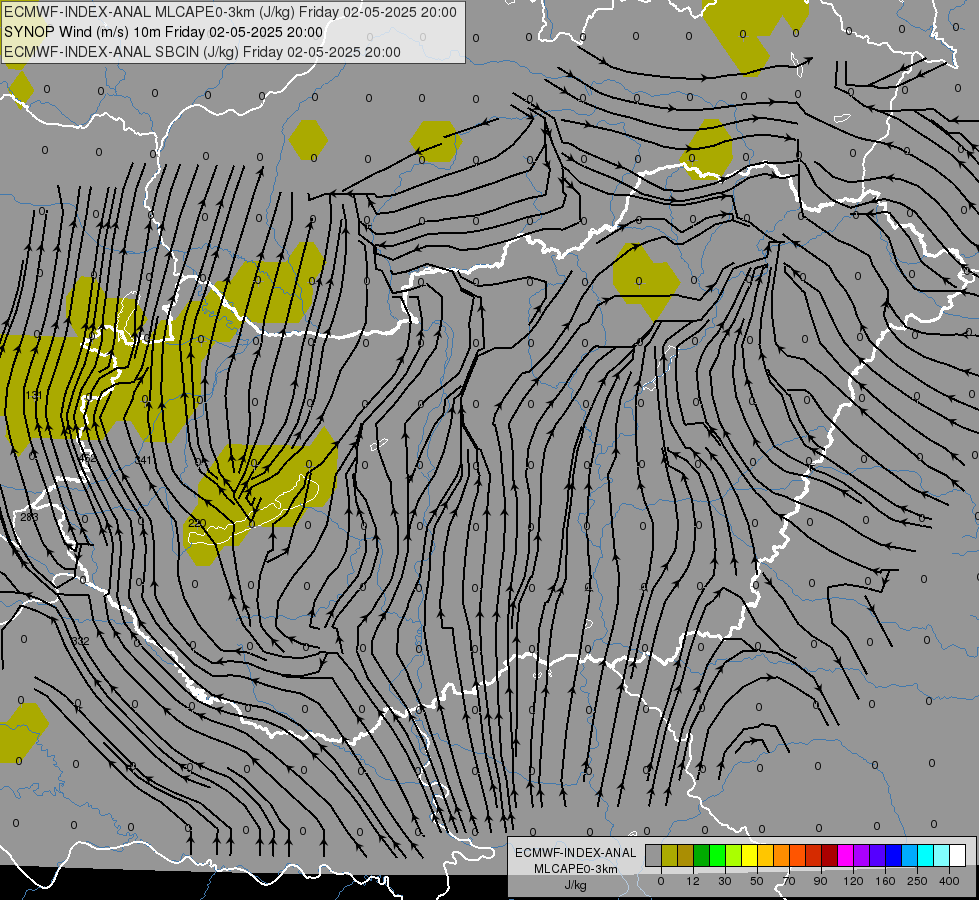The height and width of the screenshot is (900, 979).
Task: Pick the dark maroon legend swatch
Action: coord(829,855)
